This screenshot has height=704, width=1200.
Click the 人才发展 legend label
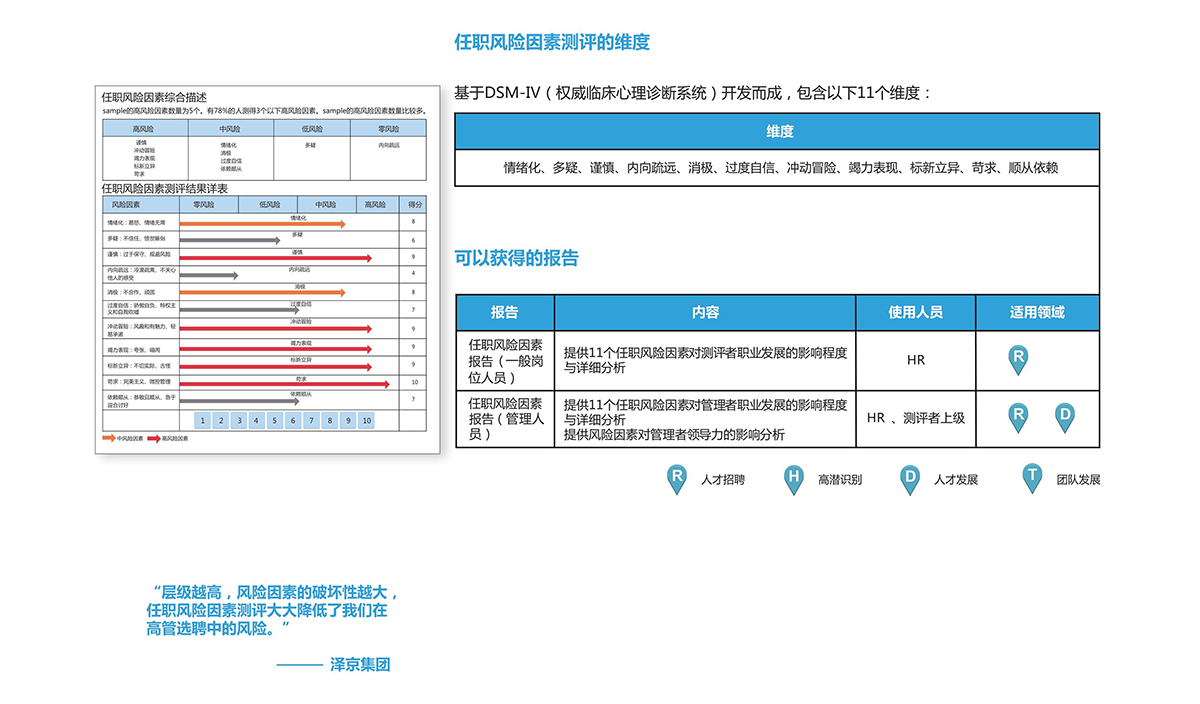pos(956,480)
